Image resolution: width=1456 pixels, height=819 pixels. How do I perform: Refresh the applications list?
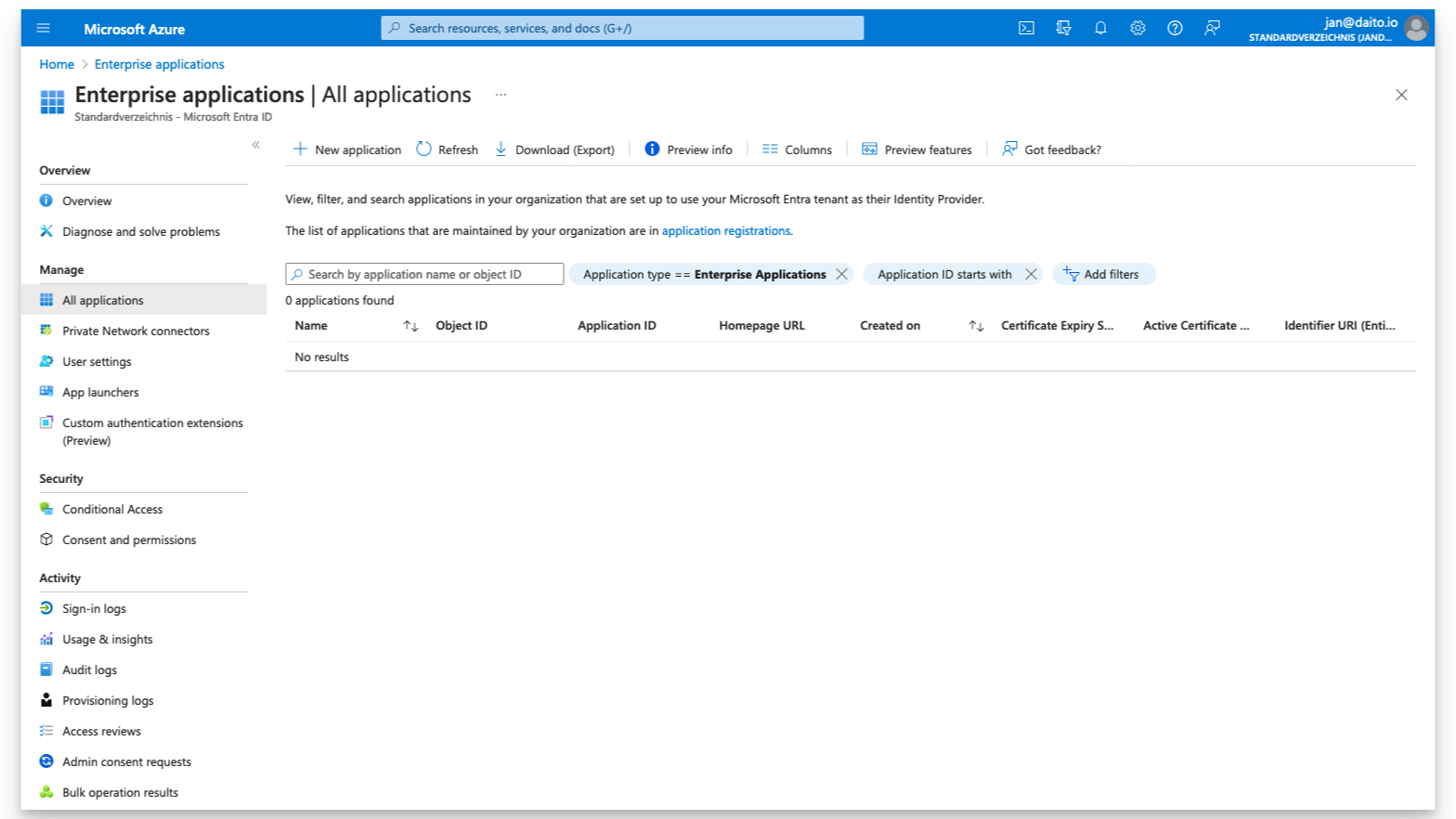448,149
